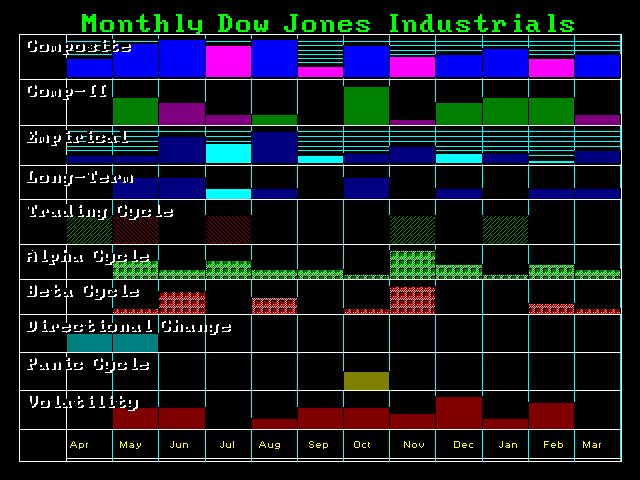Viewport: 640px width, 480px height.
Task: Click the dark red Volatility bar in December
Action: point(459,412)
